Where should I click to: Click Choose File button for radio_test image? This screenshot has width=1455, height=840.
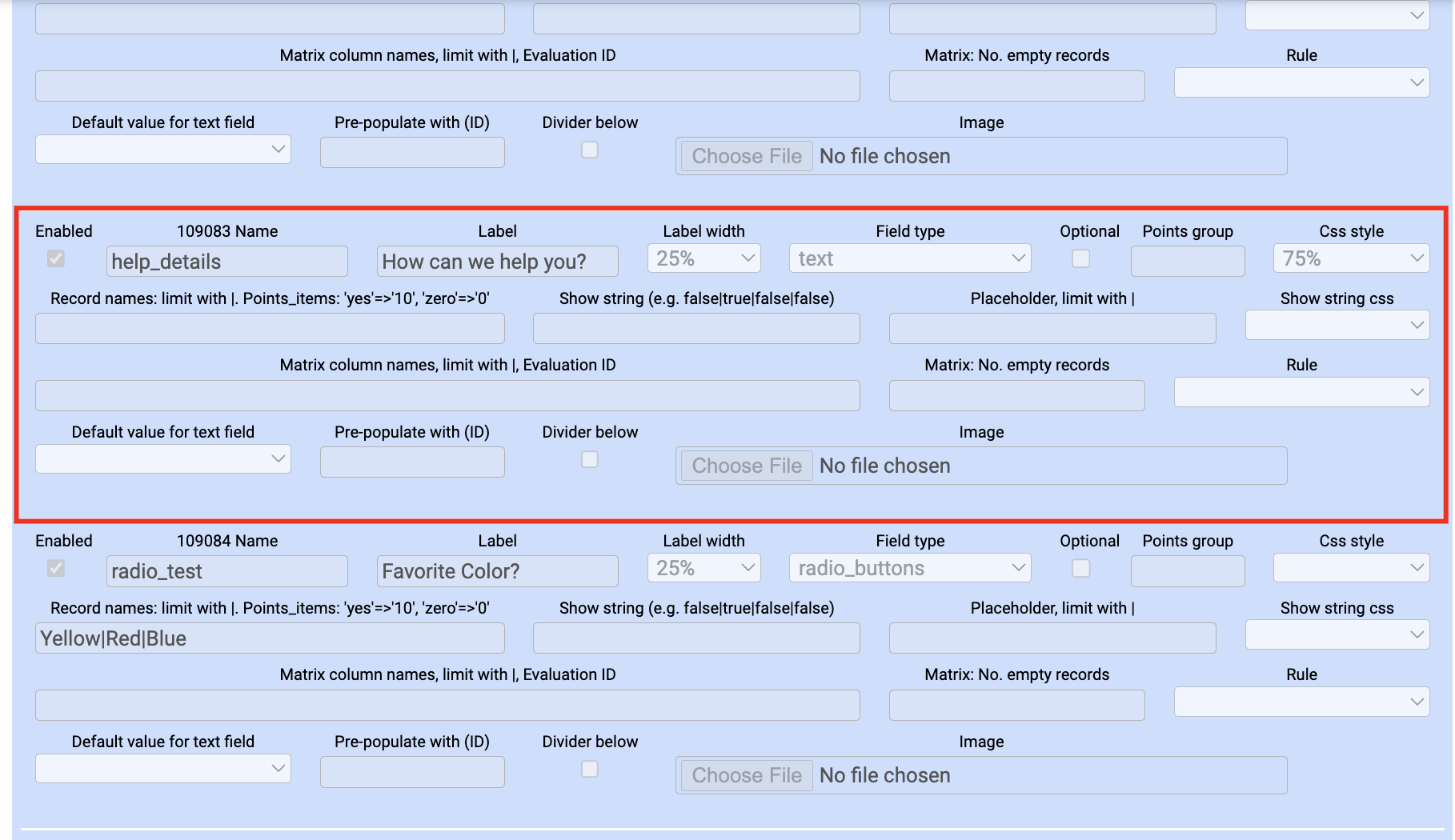pyautogui.click(x=747, y=775)
